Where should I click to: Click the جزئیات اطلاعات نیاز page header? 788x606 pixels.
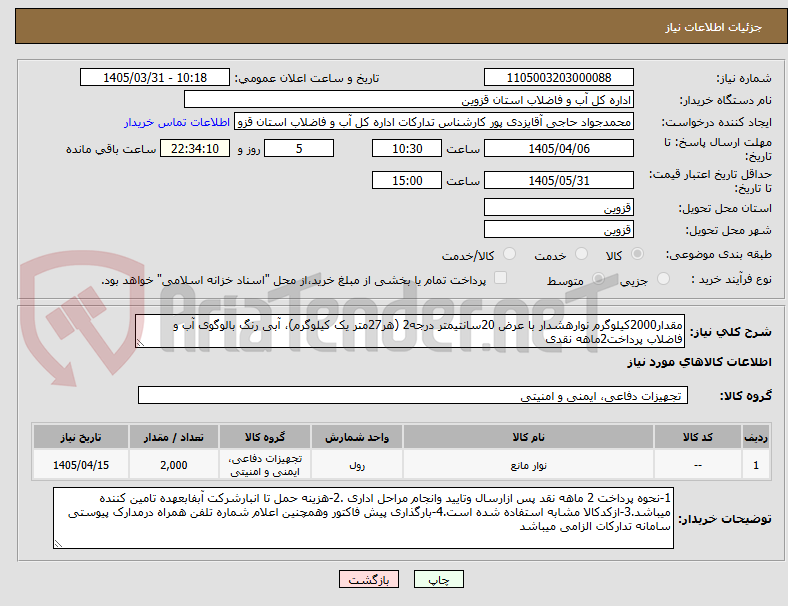[x=714, y=27]
